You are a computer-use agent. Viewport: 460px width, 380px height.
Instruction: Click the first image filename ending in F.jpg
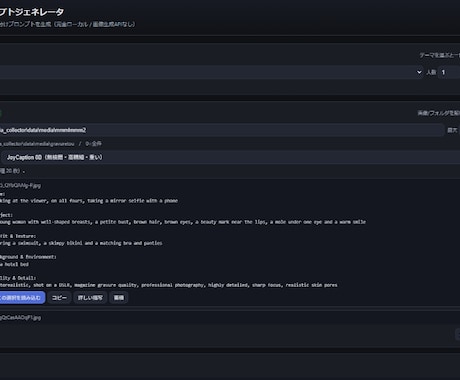pos(20,185)
